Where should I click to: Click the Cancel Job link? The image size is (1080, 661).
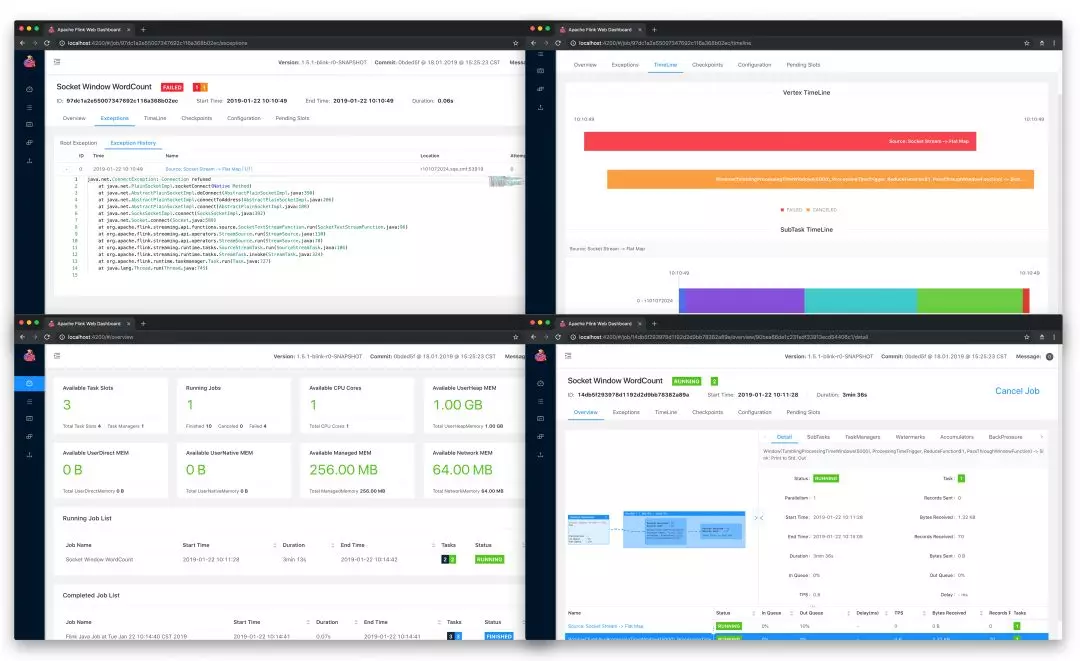[1017, 391]
